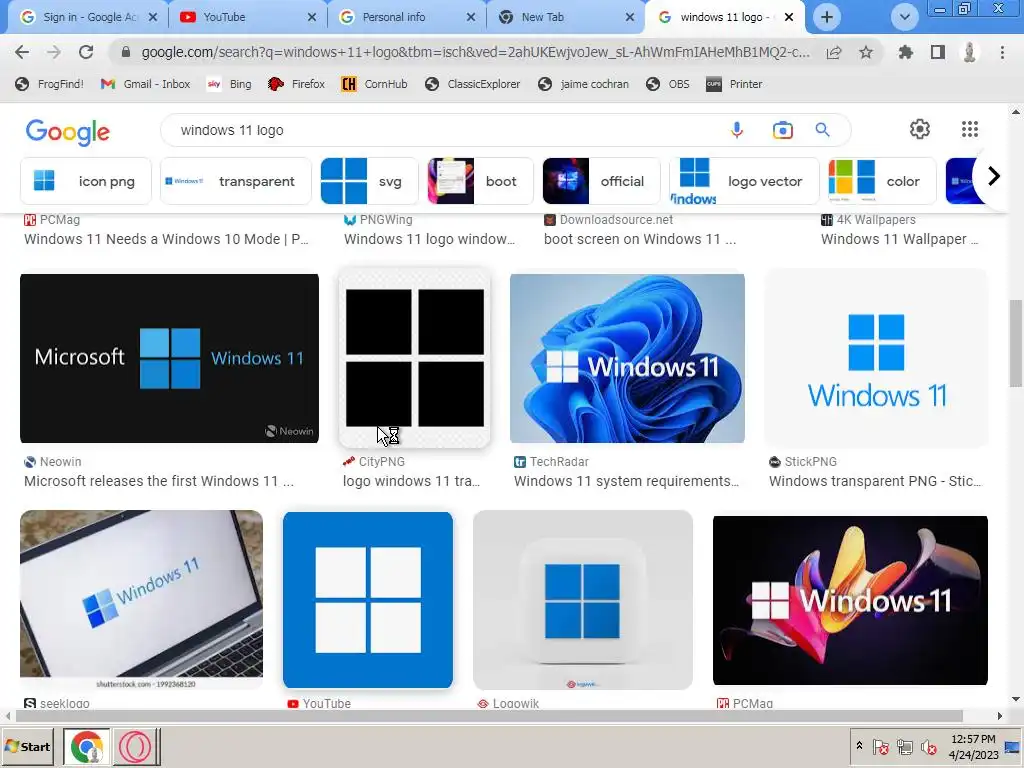Toggle the Chrome side panel icon
This screenshot has width=1024, height=768.
coord(938,52)
